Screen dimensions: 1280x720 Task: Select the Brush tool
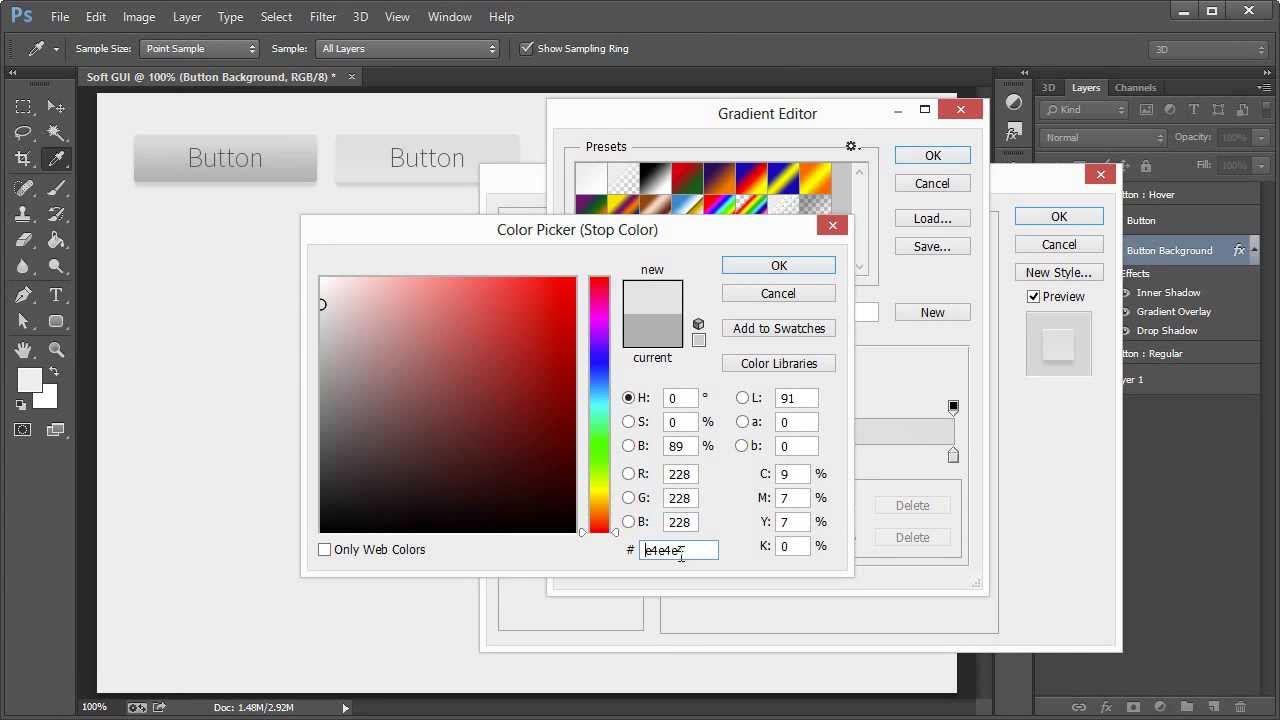[x=56, y=188]
